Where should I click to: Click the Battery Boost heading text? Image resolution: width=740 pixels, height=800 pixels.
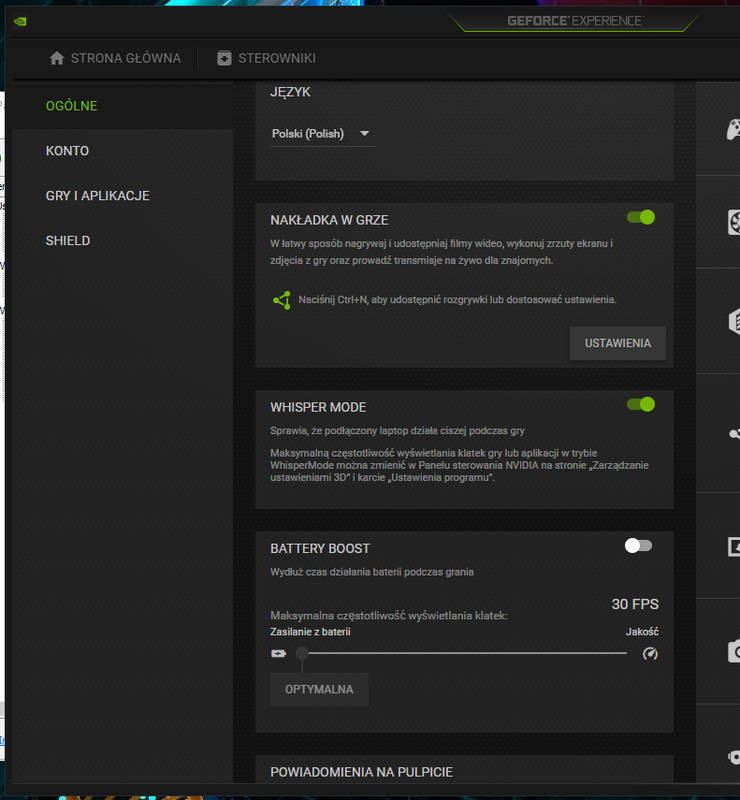[320, 548]
